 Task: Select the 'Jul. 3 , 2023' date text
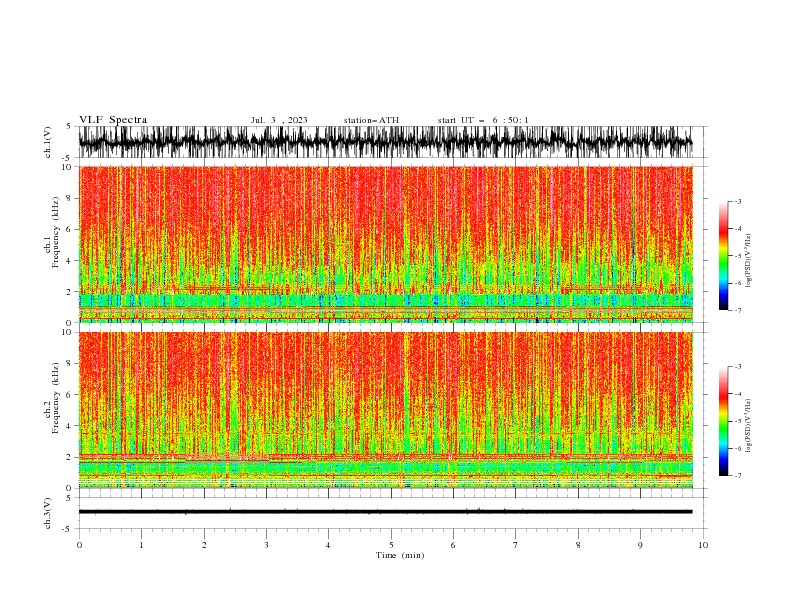[x=279, y=120]
